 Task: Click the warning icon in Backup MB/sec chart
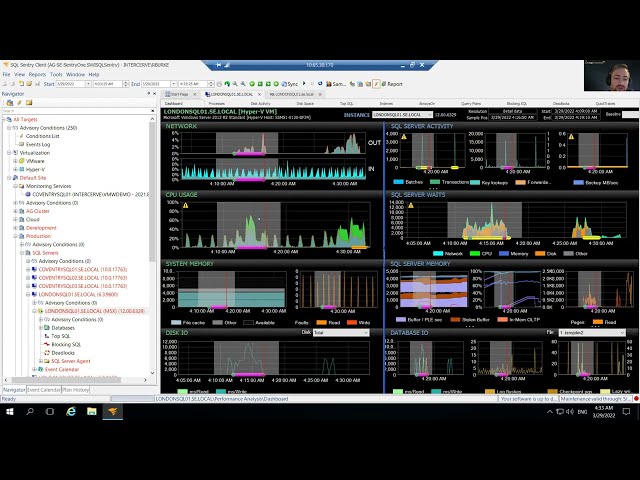571,137
